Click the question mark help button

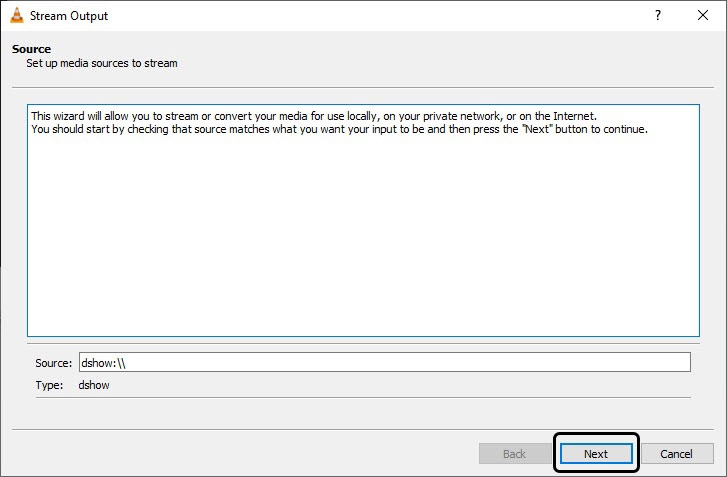click(x=657, y=16)
